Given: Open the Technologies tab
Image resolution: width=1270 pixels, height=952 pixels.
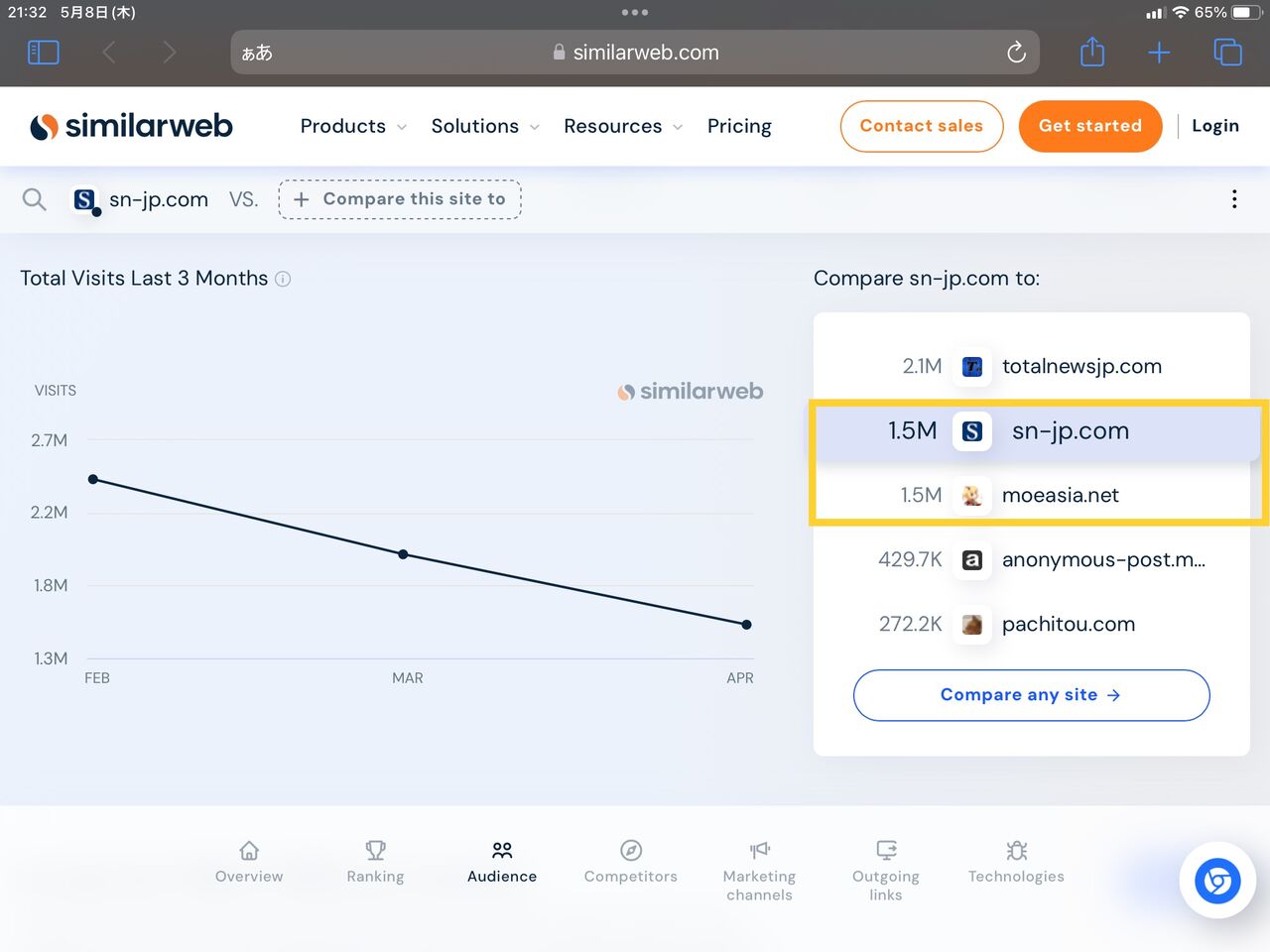Looking at the screenshot, I should pyautogui.click(x=1016, y=862).
